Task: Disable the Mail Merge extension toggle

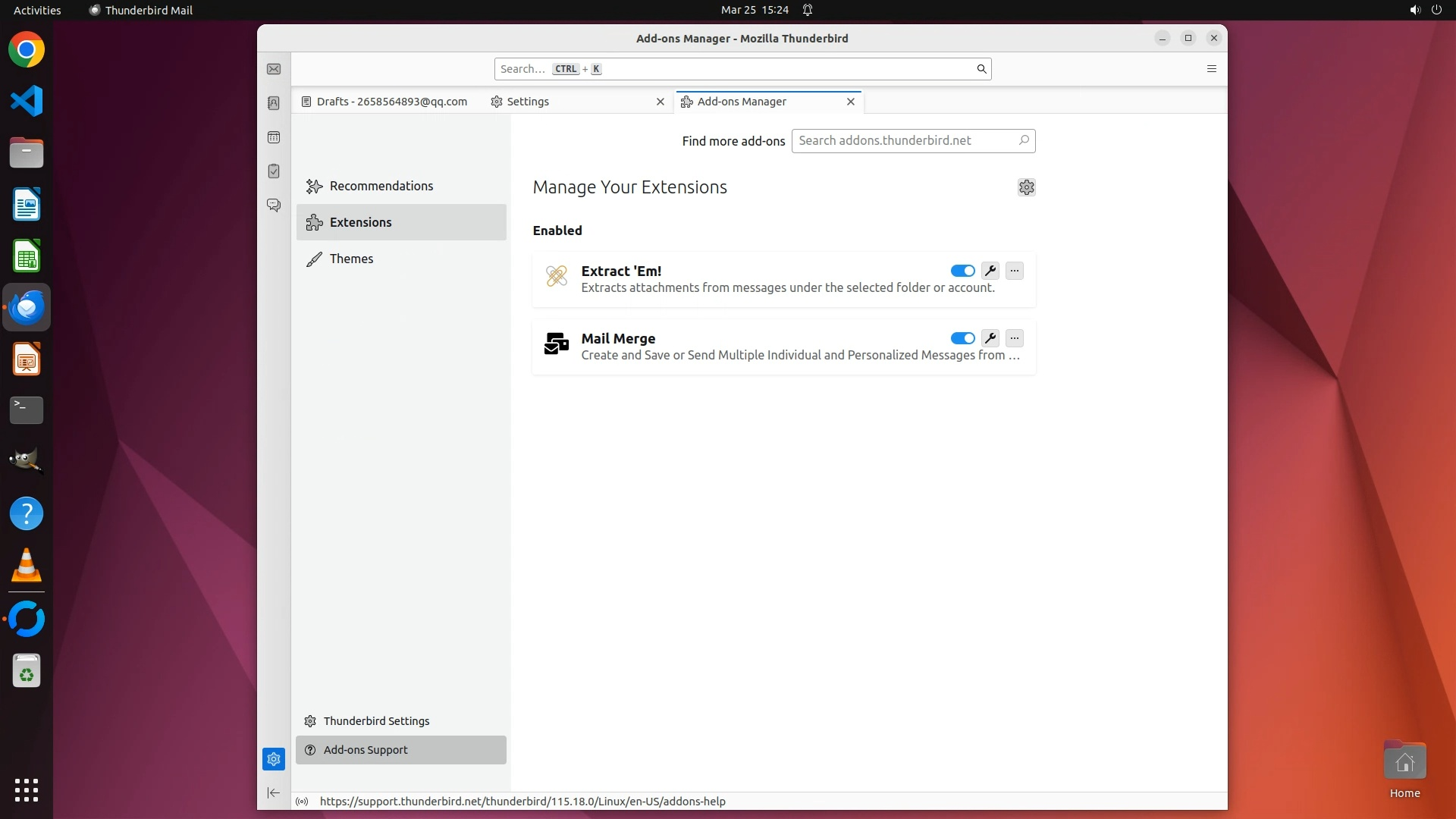Action: tap(962, 338)
